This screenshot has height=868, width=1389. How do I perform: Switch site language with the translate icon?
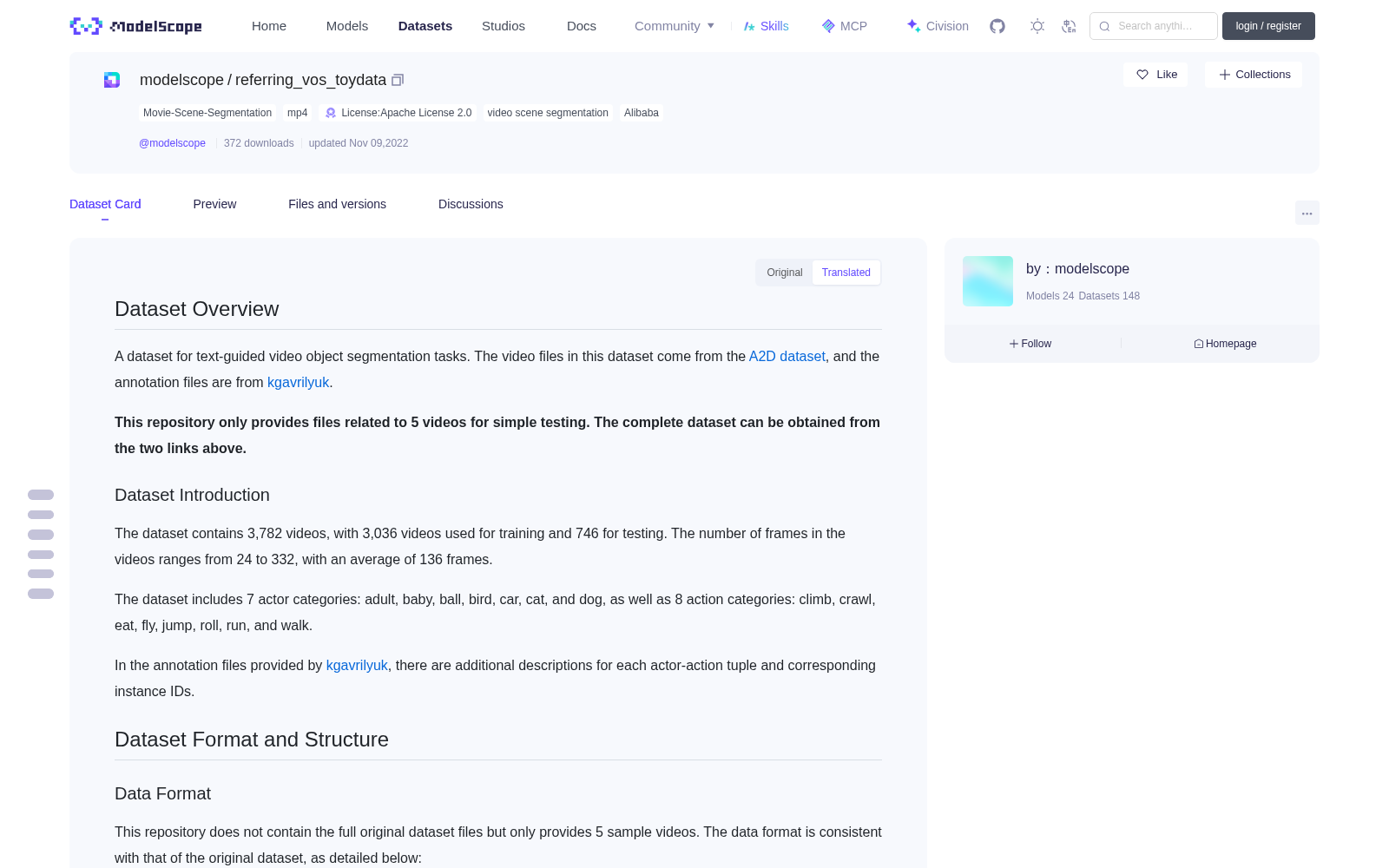(x=1069, y=26)
